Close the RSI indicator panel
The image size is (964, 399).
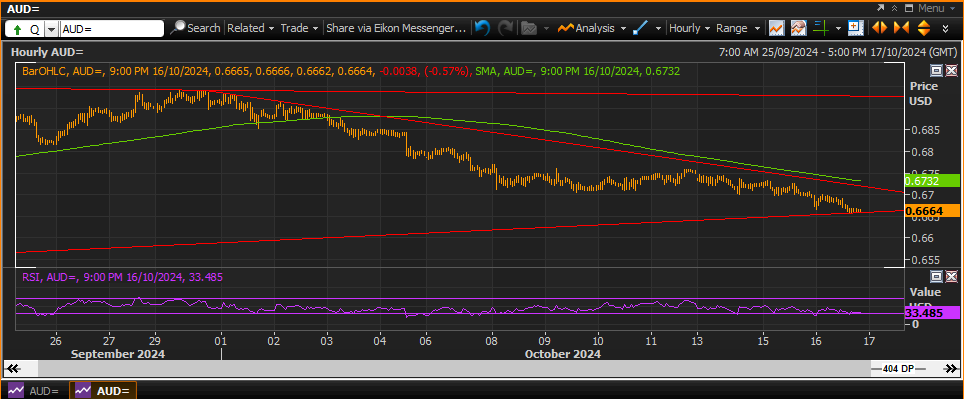pyautogui.click(x=951, y=276)
